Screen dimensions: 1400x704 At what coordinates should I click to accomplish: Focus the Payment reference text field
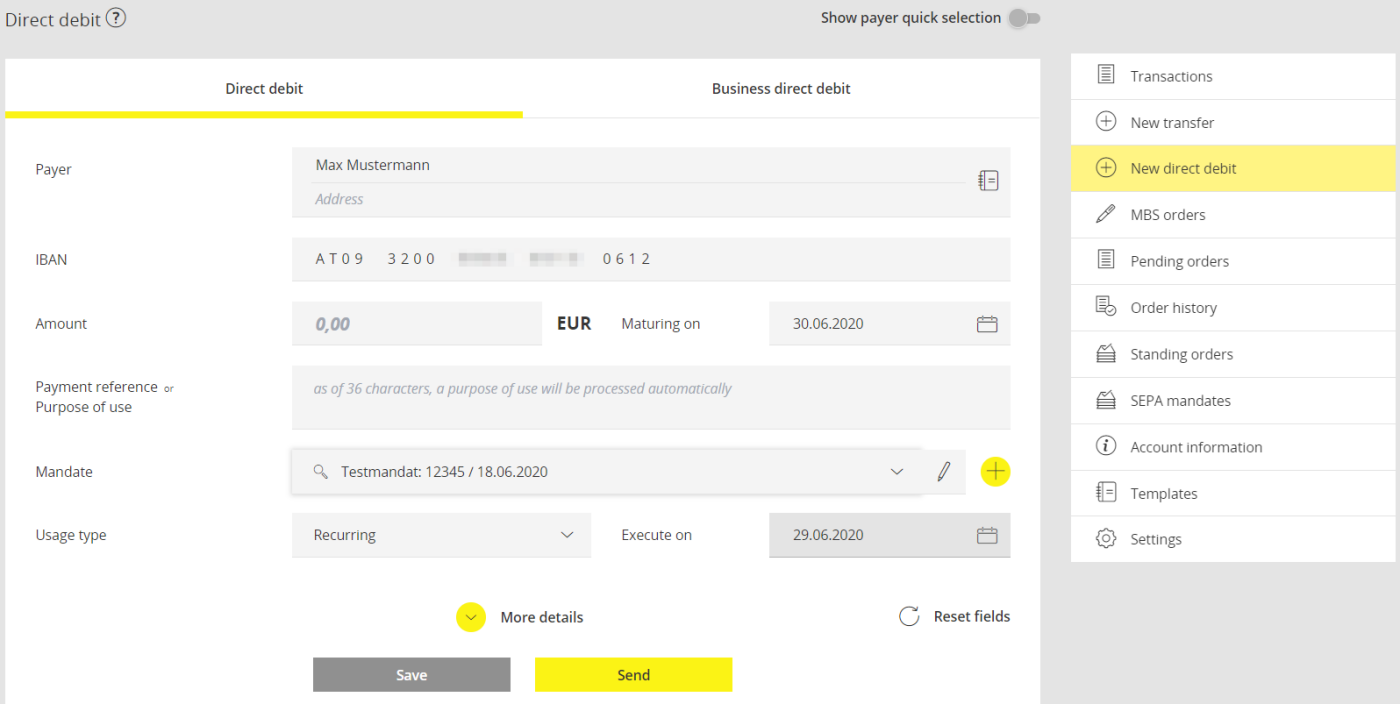pyautogui.click(x=650, y=397)
